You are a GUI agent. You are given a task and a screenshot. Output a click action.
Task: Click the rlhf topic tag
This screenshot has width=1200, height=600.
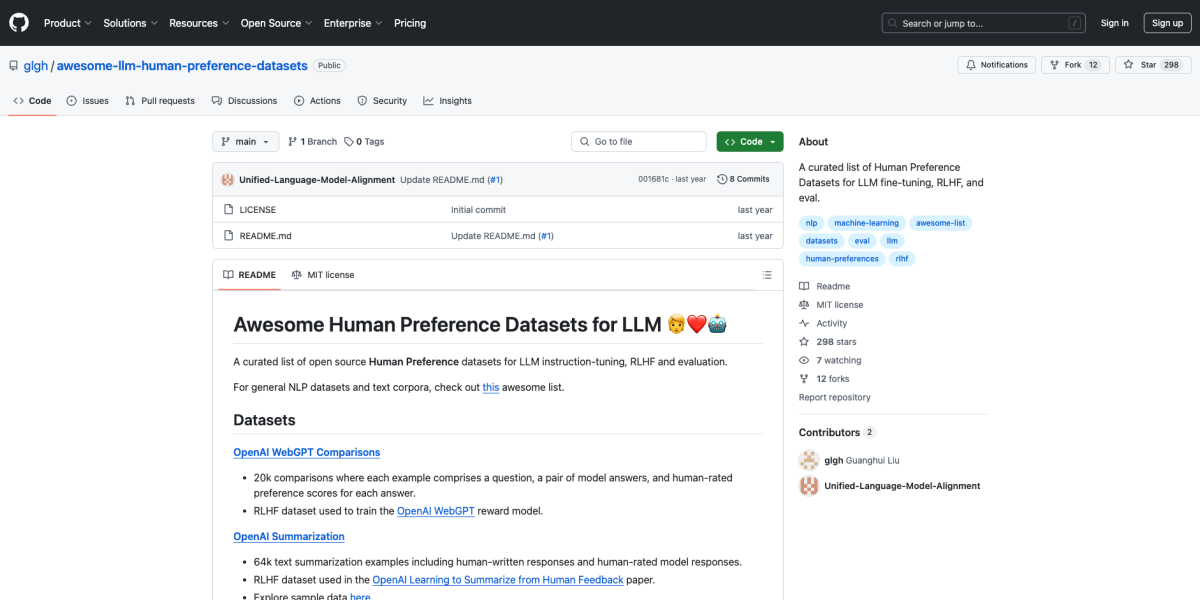(x=901, y=258)
